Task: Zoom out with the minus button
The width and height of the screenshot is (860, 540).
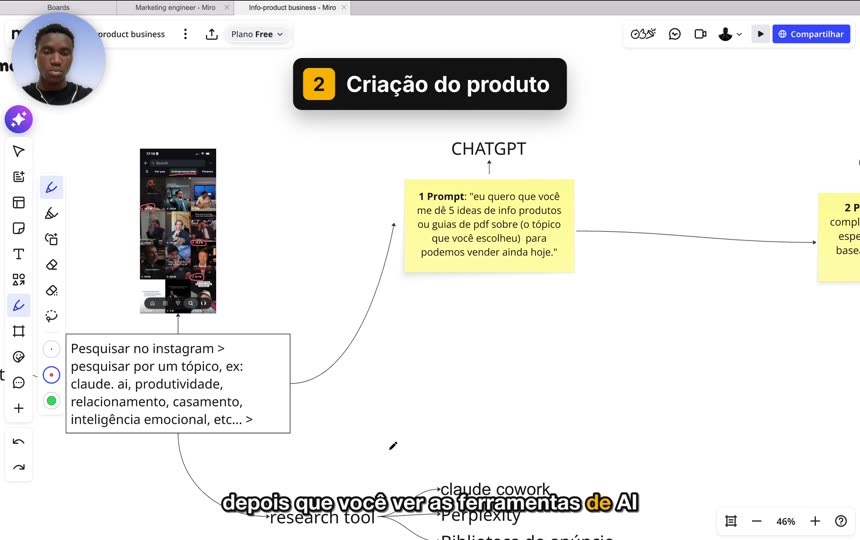Action: tap(756, 521)
